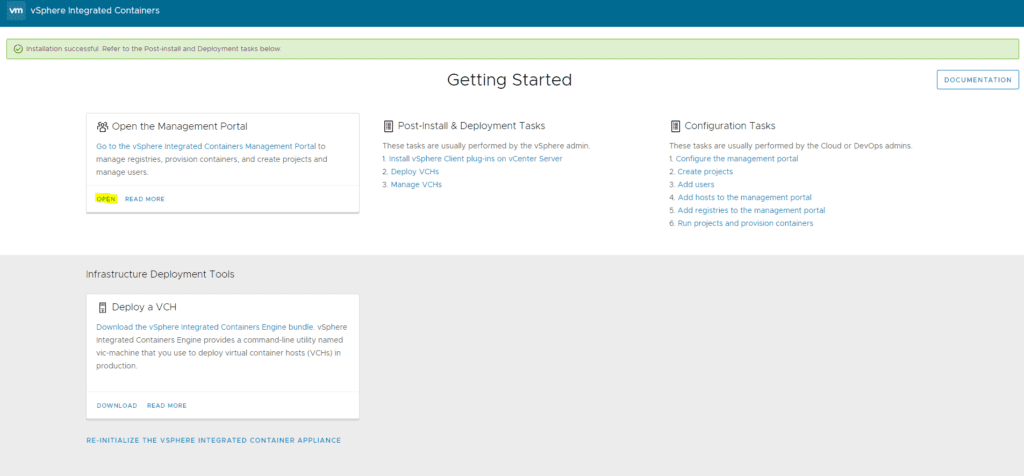Click the Post-Install tasks list icon
The image size is (1024, 476).
(x=388, y=126)
